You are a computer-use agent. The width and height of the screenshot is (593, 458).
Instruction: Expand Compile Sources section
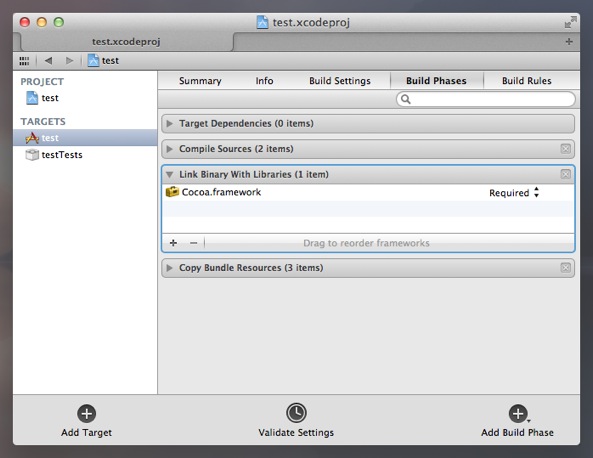click(169, 149)
